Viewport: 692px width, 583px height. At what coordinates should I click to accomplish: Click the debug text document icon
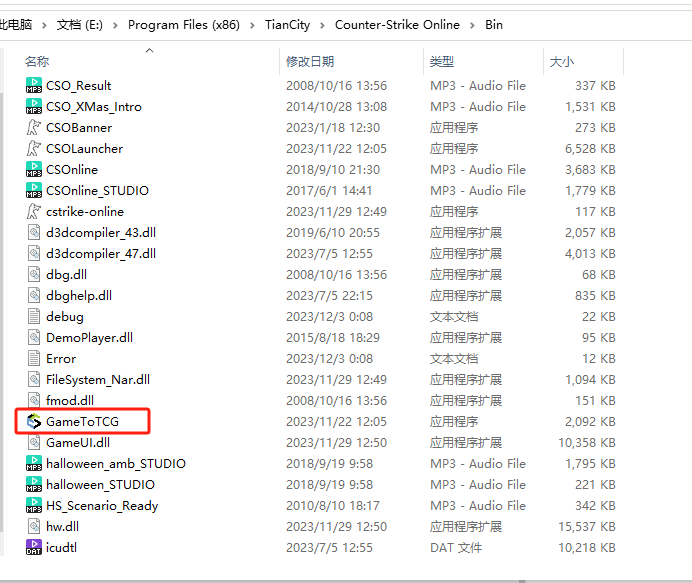coord(34,316)
